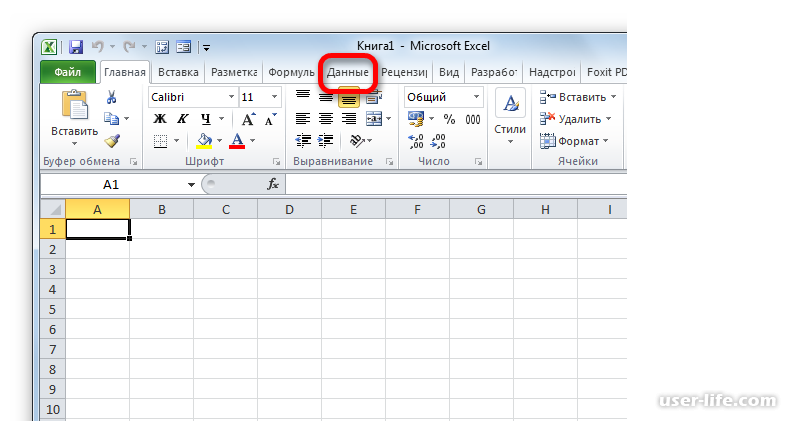The image size is (792, 421).
Task: Click into the Name Box showing A1
Action: tap(112, 184)
